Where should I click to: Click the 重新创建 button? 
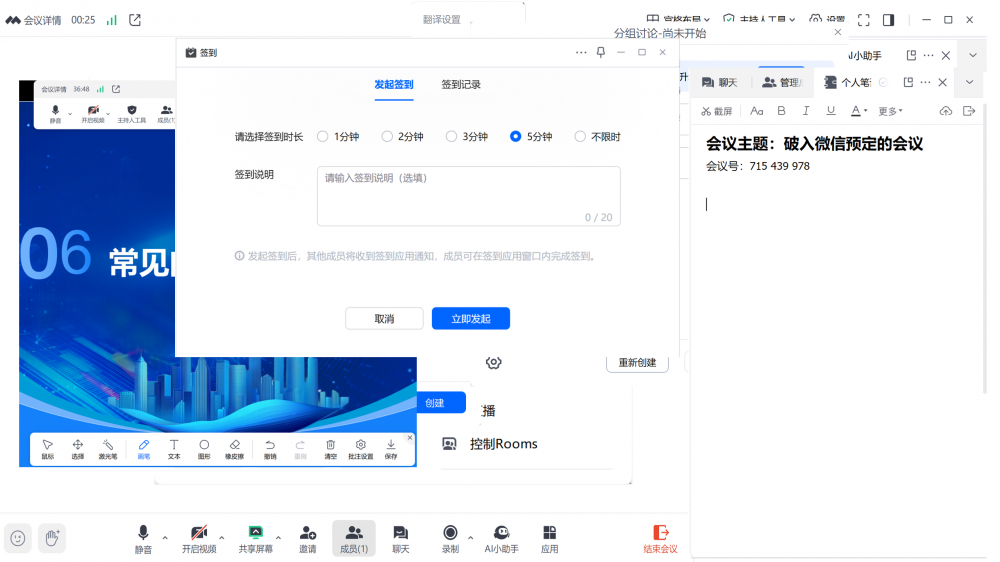[x=637, y=362]
